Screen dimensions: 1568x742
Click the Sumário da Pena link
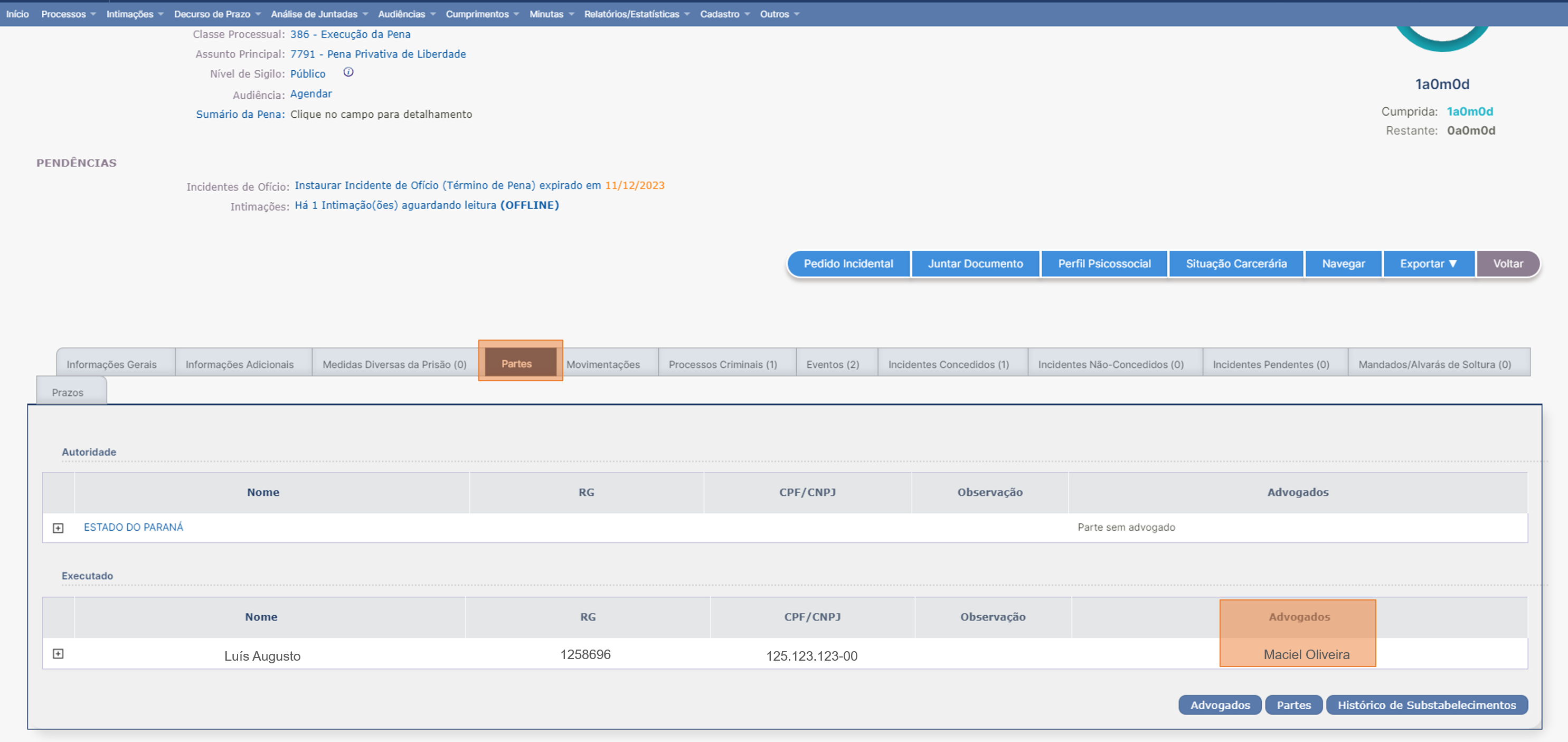click(x=240, y=115)
